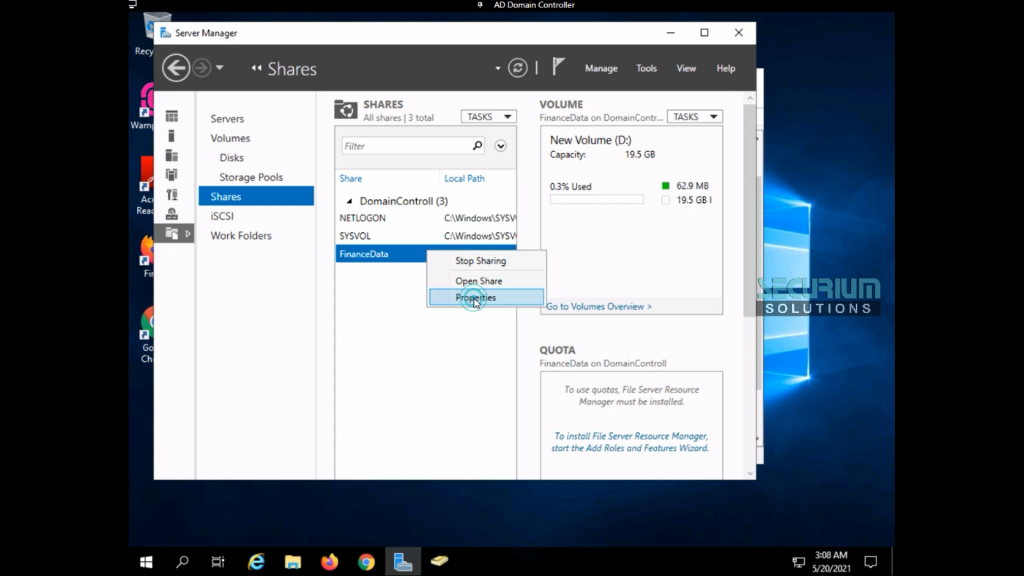Open VOLUME tile TASKS dropdown
The height and width of the screenshot is (576, 1024).
tap(694, 116)
